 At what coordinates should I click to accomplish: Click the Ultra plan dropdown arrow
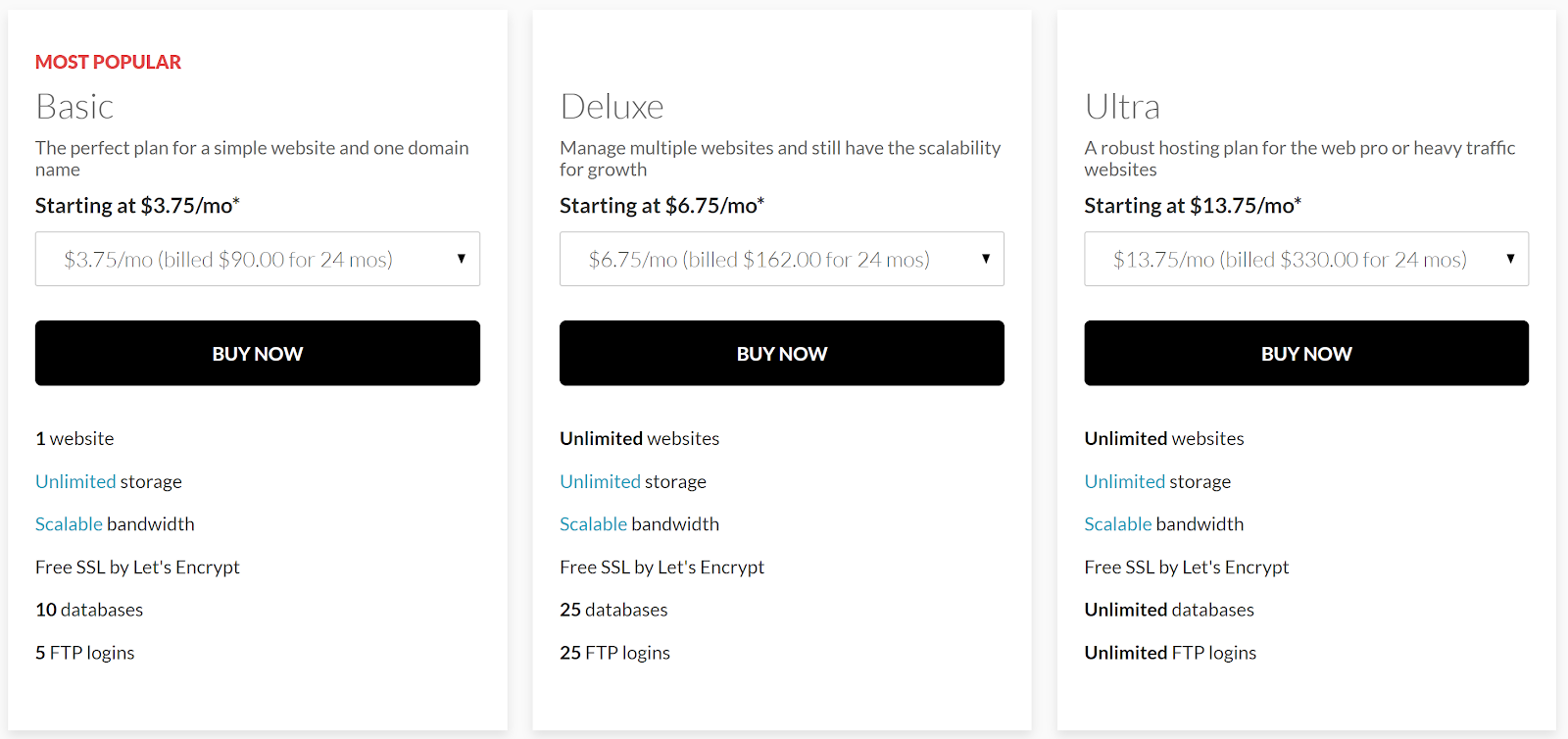point(1510,259)
